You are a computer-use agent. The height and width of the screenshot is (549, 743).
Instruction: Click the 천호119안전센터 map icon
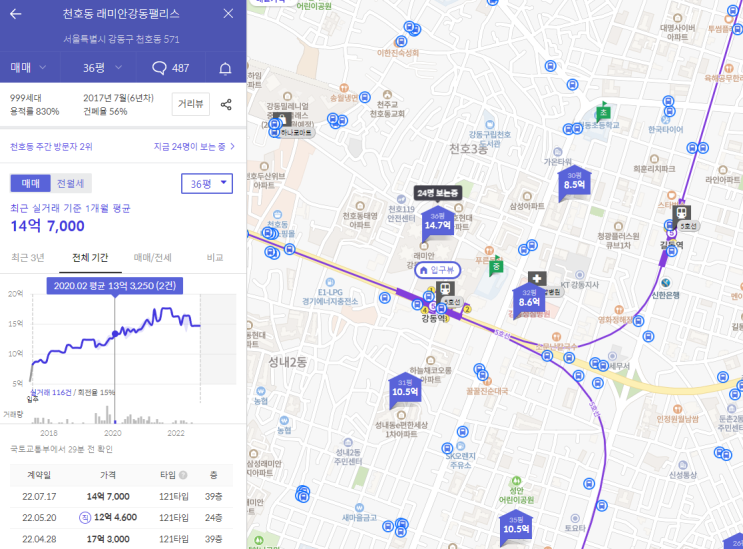click(x=401, y=199)
